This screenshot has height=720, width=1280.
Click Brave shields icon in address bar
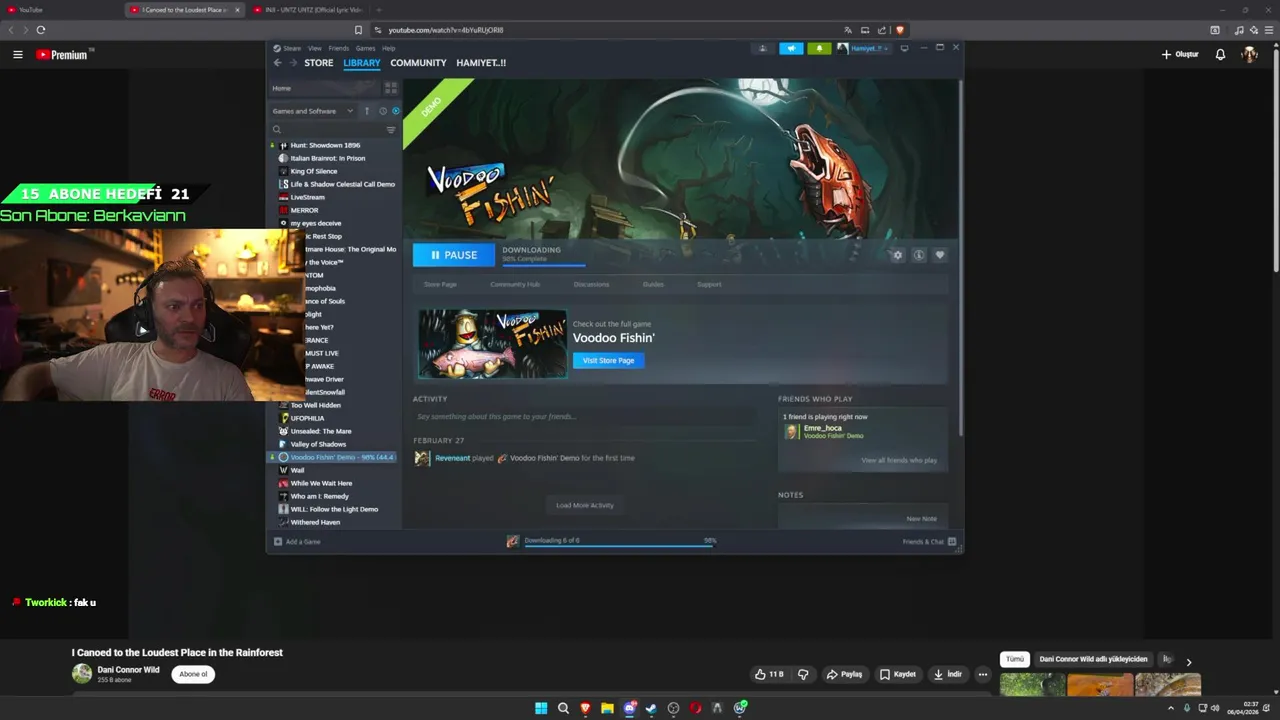click(x=900, y=30)
